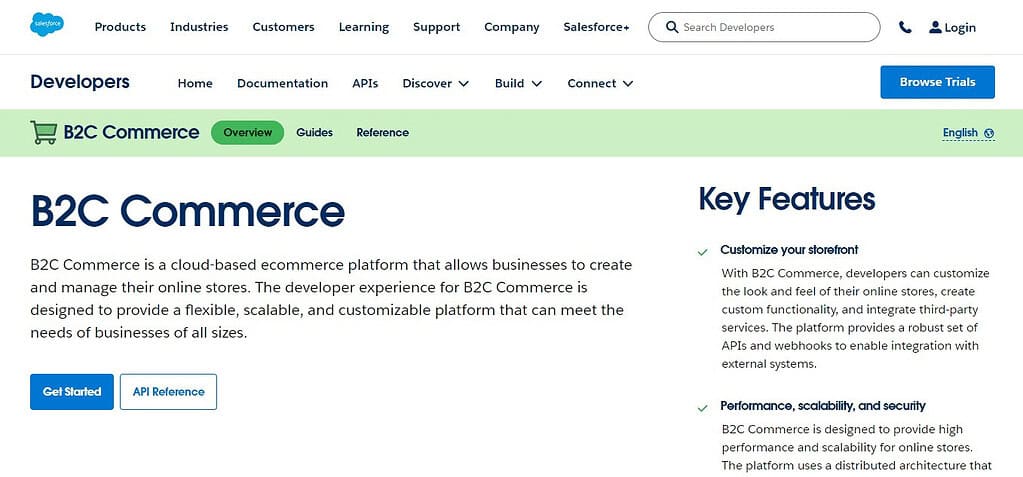Switch to the Guides tab

click(314, 132)
